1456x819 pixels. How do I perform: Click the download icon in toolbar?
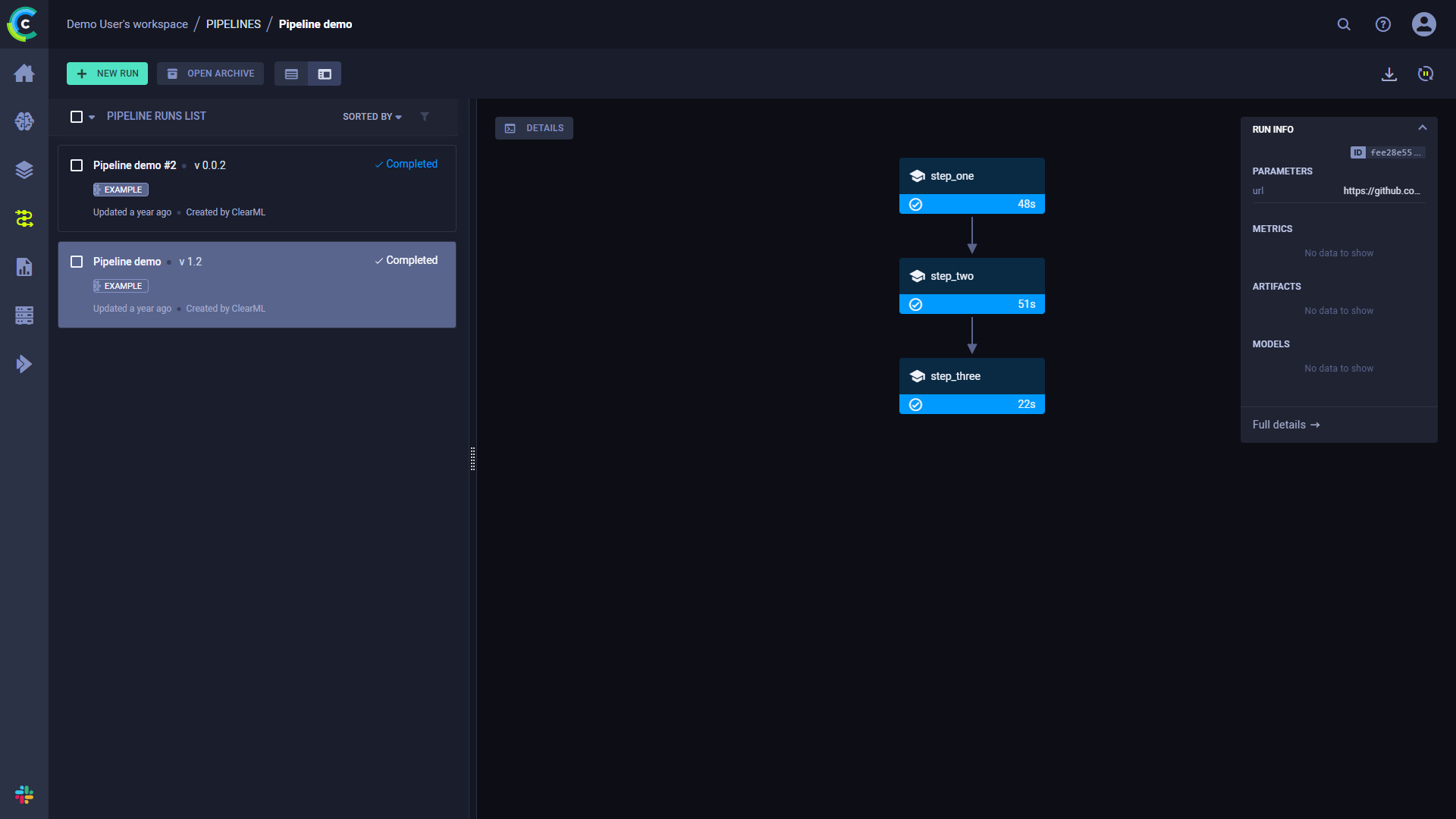(1389, 74)
